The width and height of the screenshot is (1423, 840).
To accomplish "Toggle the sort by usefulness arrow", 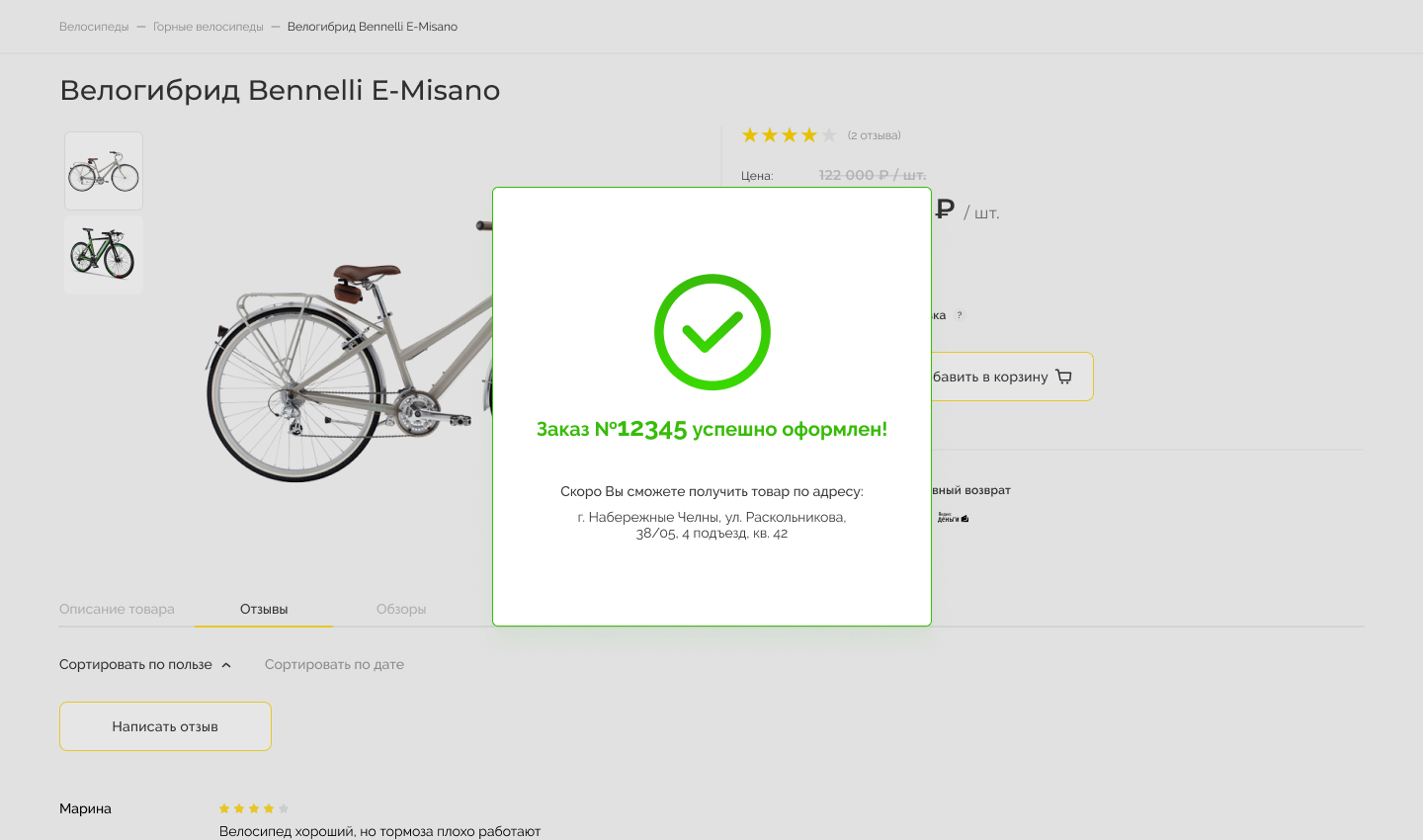I will point(226,665).
